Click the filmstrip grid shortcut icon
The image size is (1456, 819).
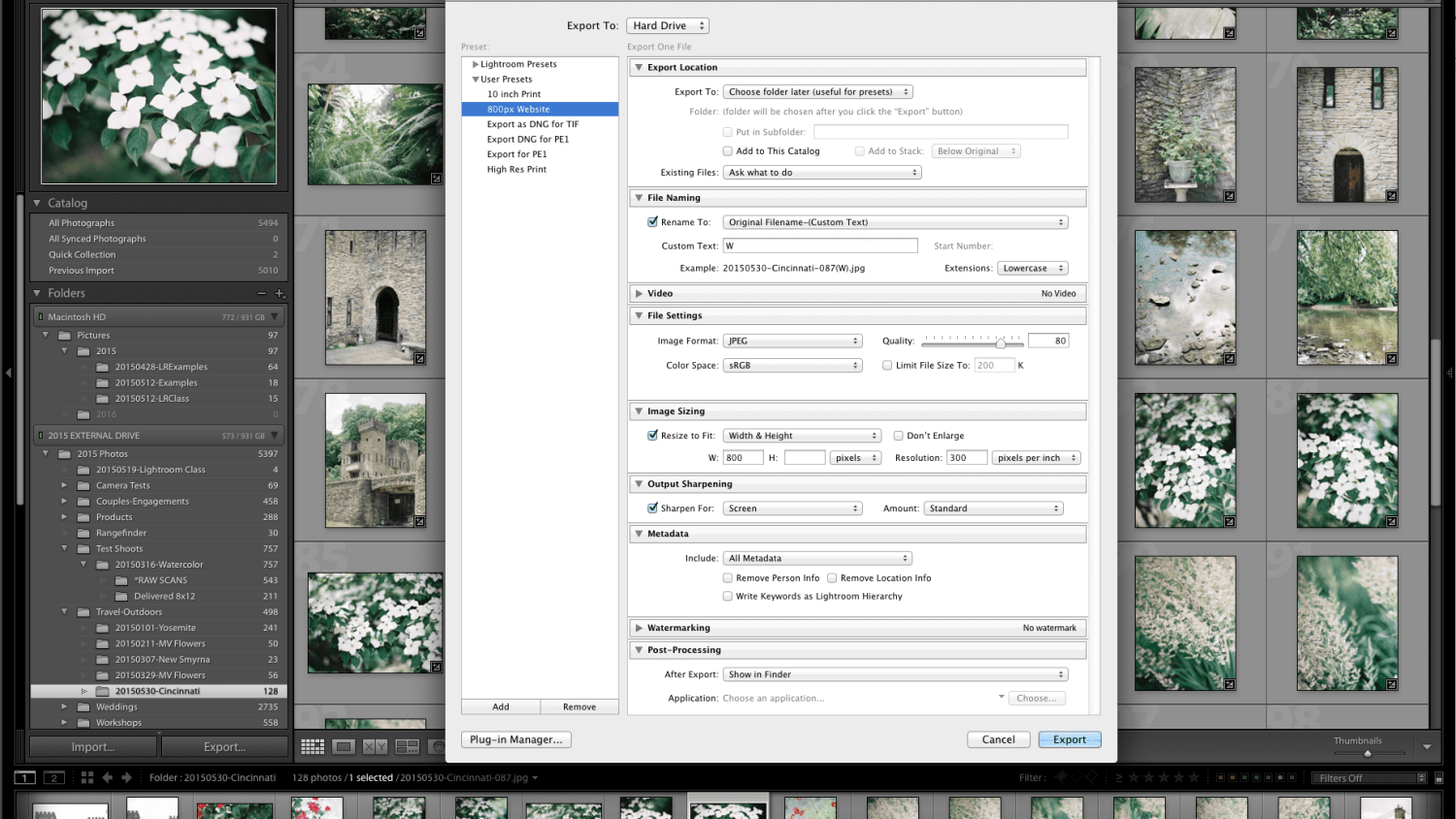[x=87, y=777]
